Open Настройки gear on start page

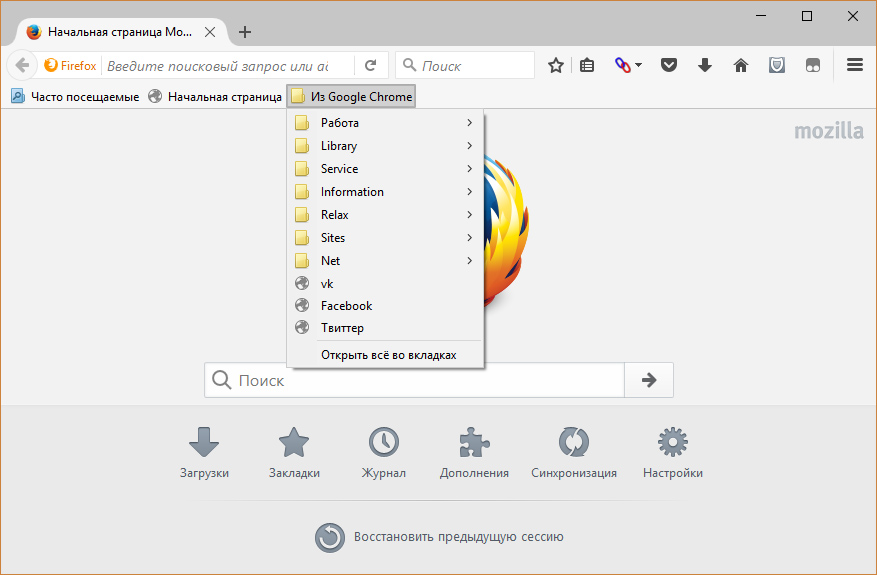click(673, 453)
